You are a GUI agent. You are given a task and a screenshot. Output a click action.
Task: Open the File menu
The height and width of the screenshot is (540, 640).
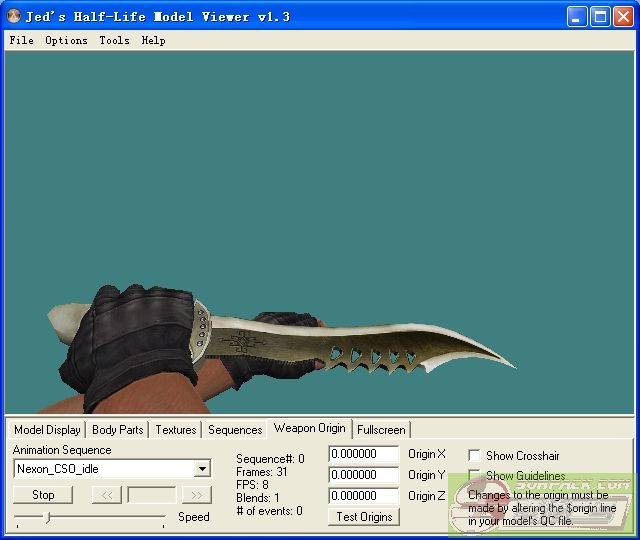(21, 41)
